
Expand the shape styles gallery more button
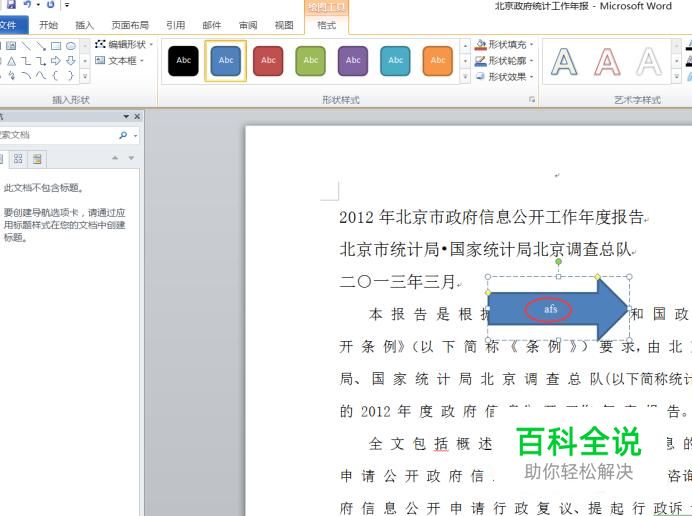point(465,77)
